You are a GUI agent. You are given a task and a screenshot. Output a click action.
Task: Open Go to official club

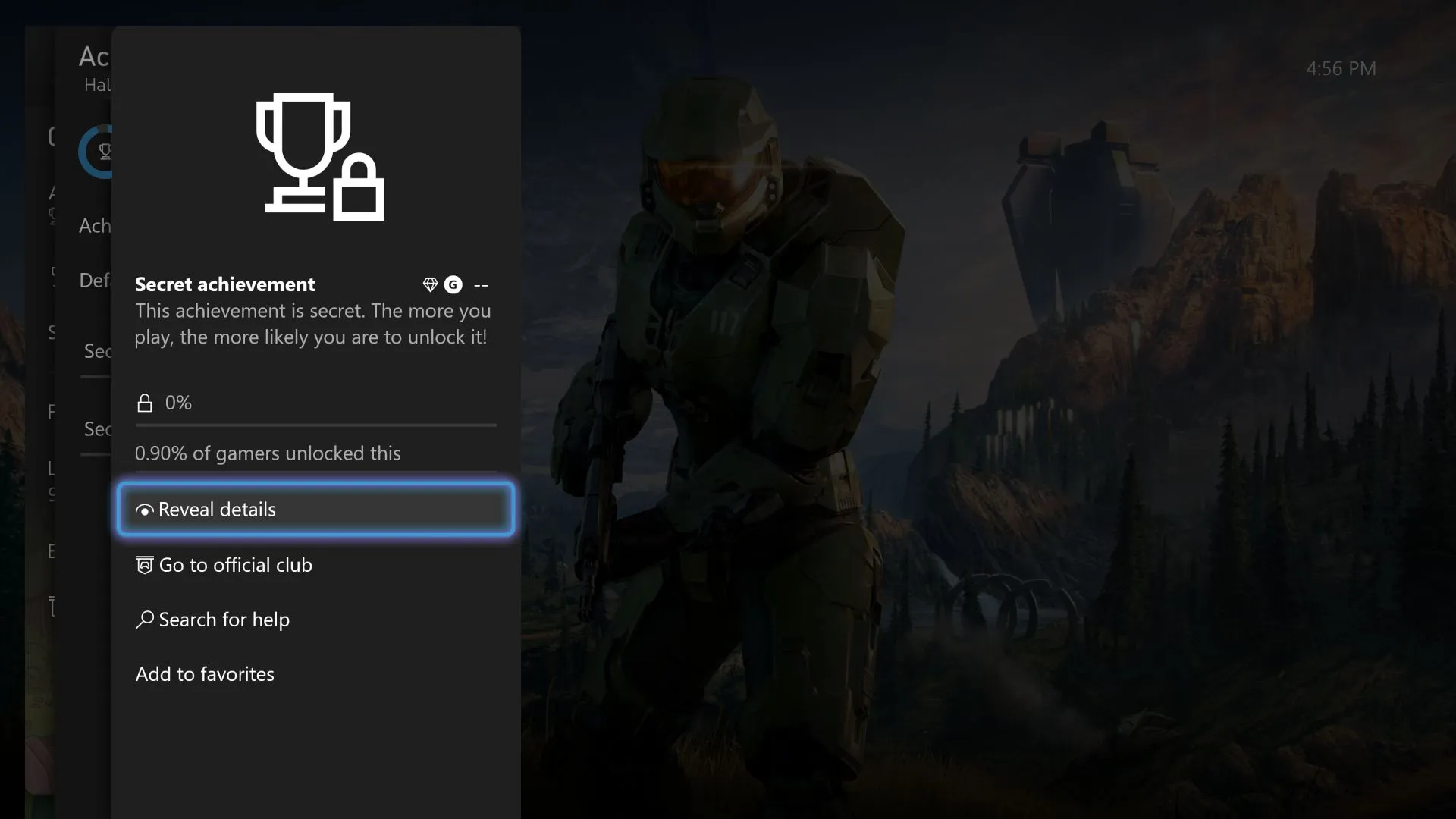click(x=235, y=565)
